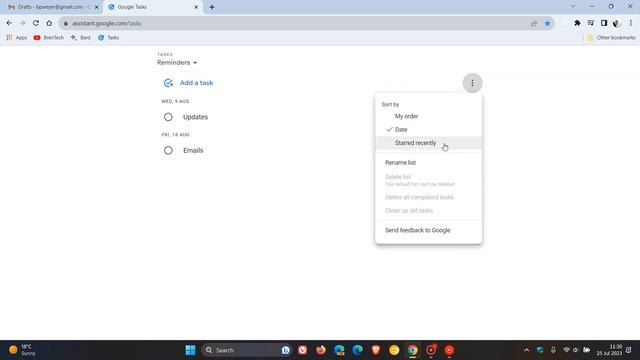This screenshot has width=640, height=360.
Task: Open the Extensions puzzle icon
Action: (x=577, y=23)
